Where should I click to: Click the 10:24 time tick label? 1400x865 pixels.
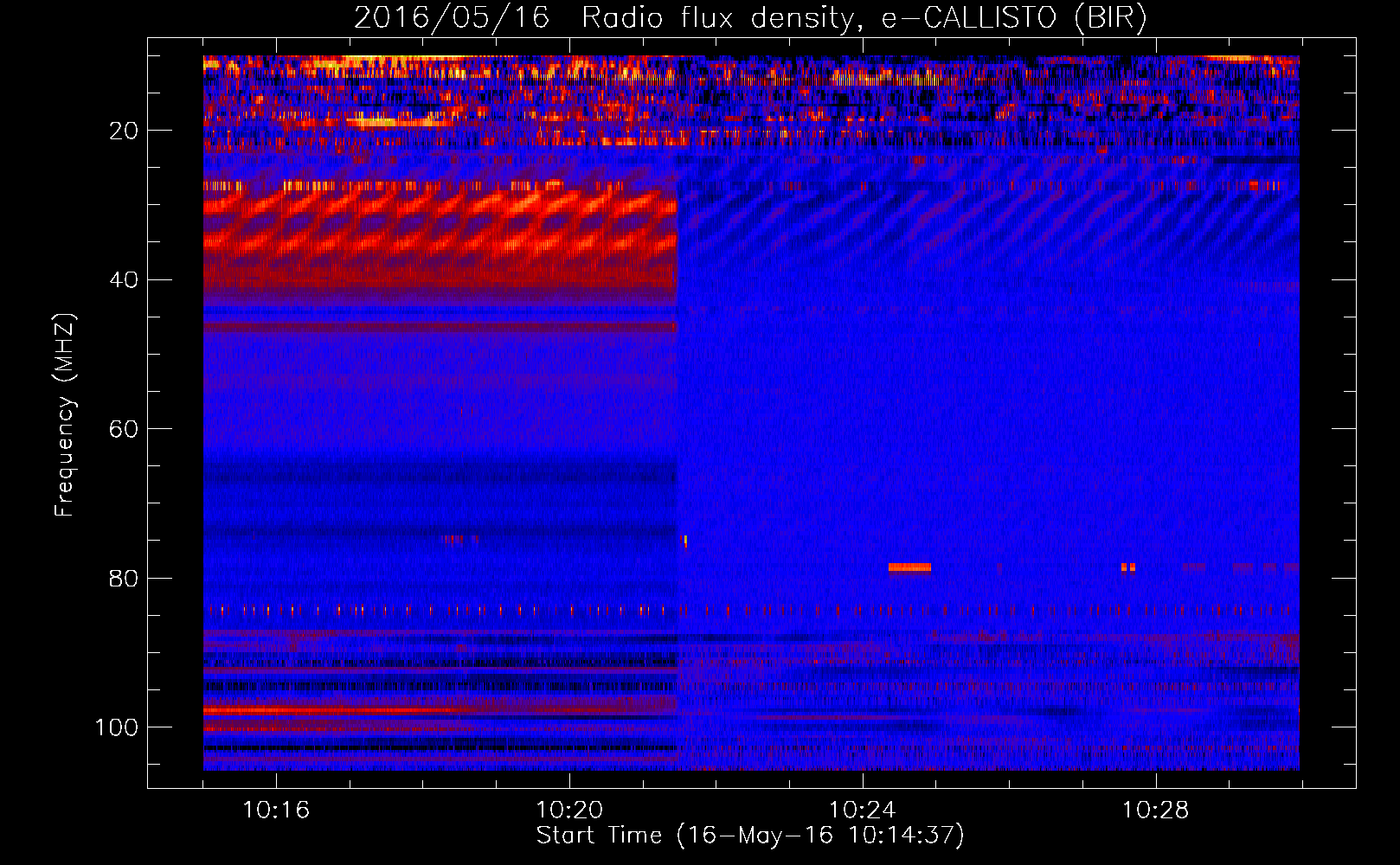click(863, 811)
